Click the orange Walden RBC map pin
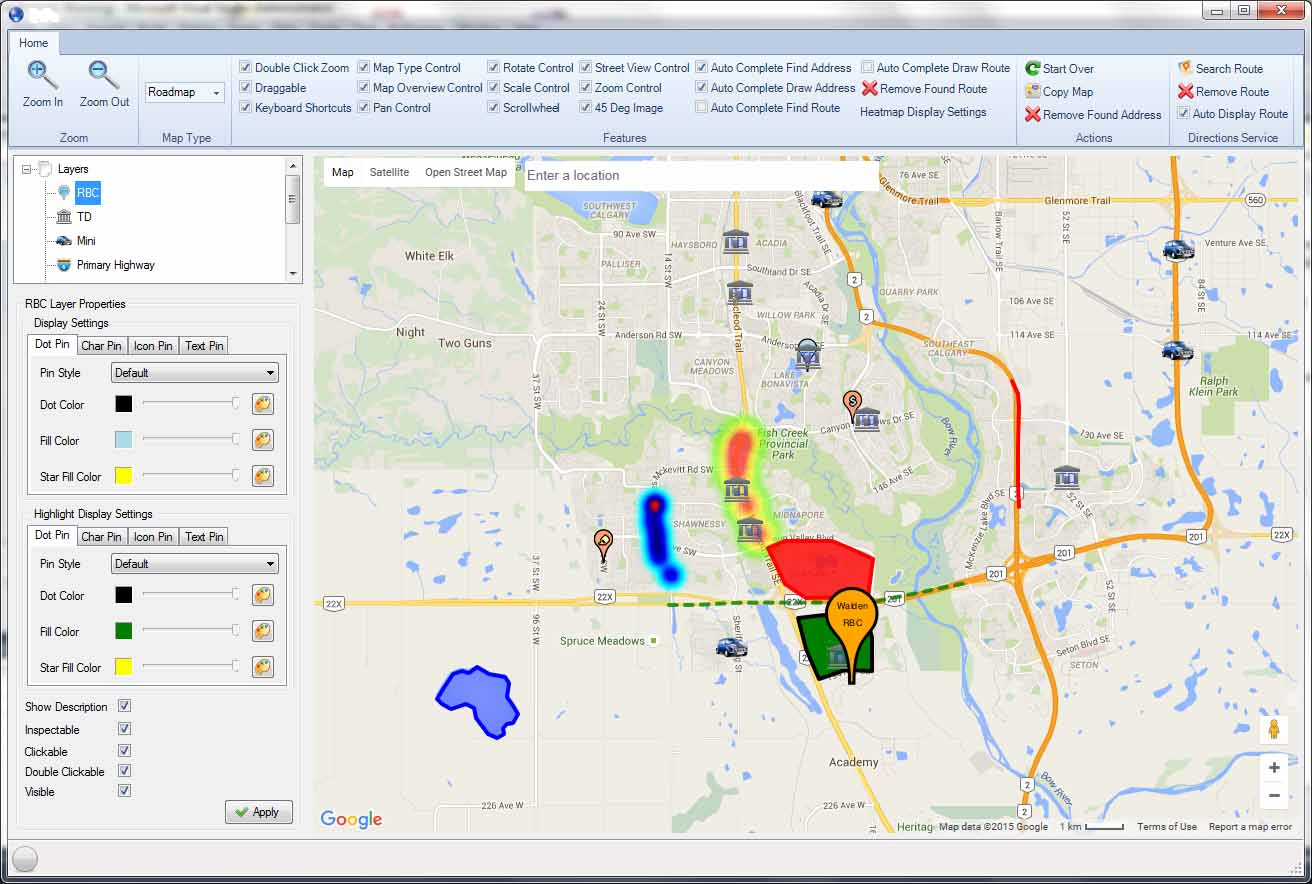 click(852, 614)
